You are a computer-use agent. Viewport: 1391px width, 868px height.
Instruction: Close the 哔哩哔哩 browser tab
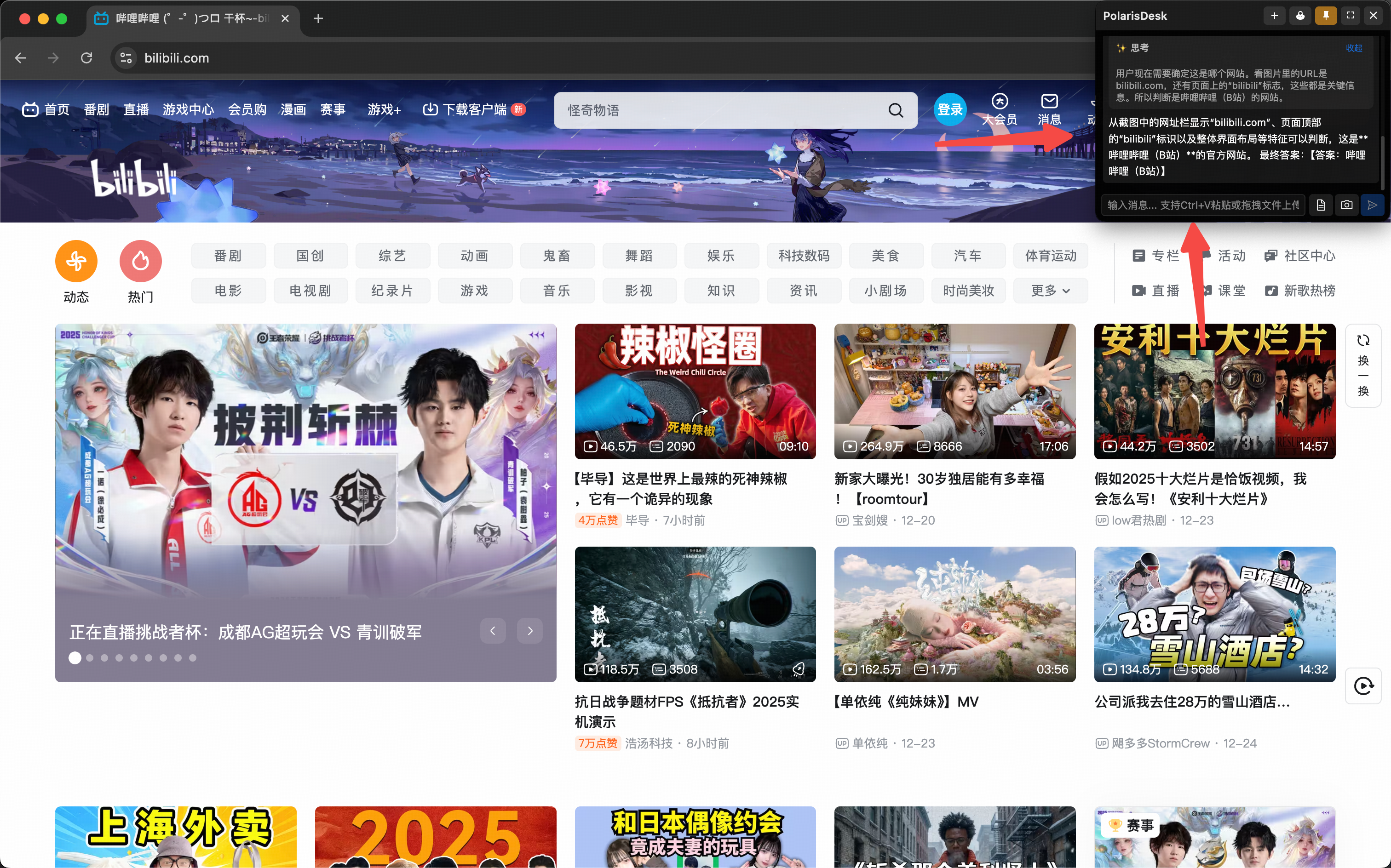285,18
